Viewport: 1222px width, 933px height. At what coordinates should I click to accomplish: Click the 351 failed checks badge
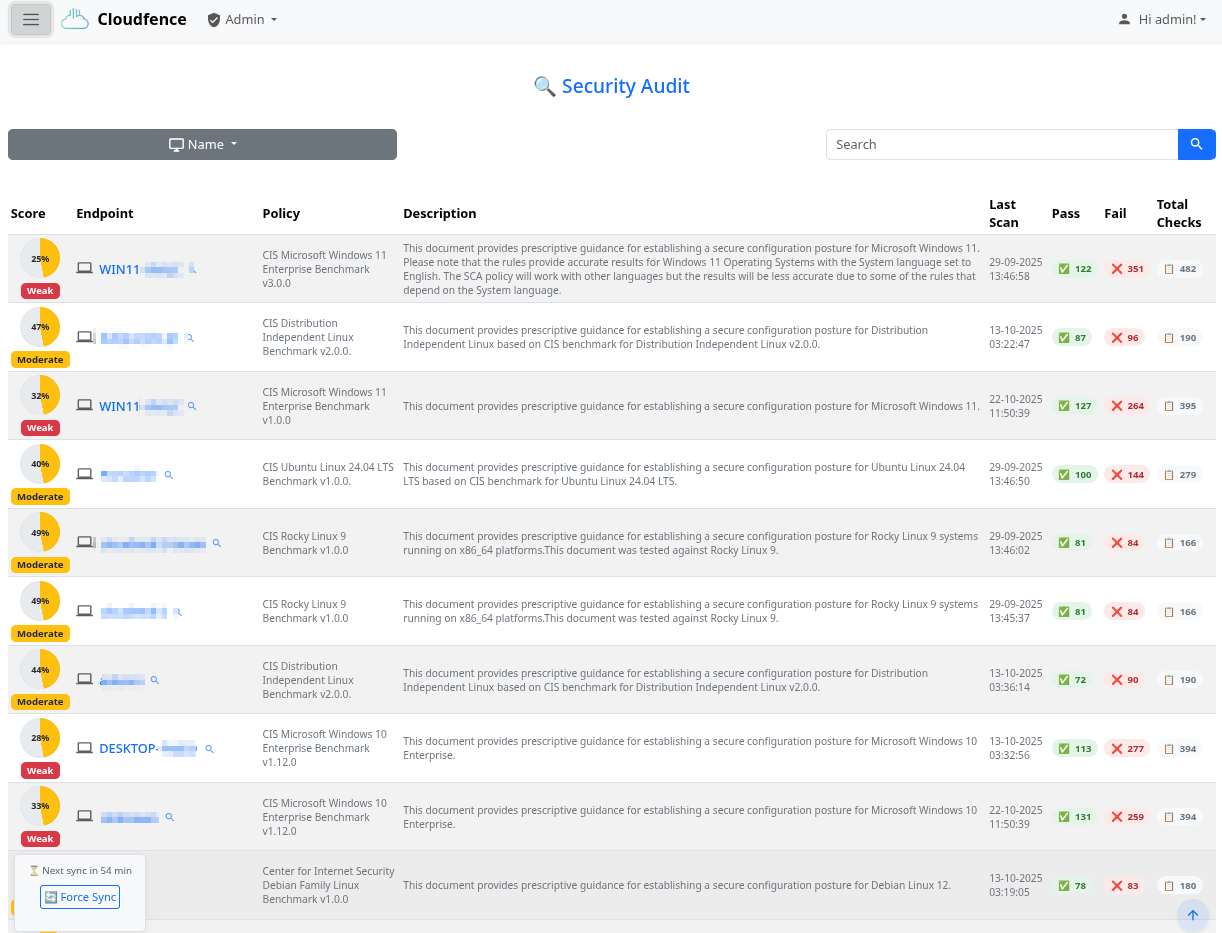1126,269
